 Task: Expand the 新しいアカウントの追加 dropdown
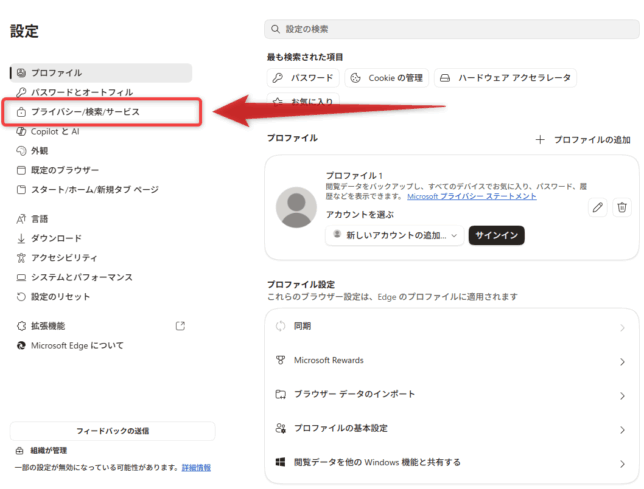coord(395,235)
